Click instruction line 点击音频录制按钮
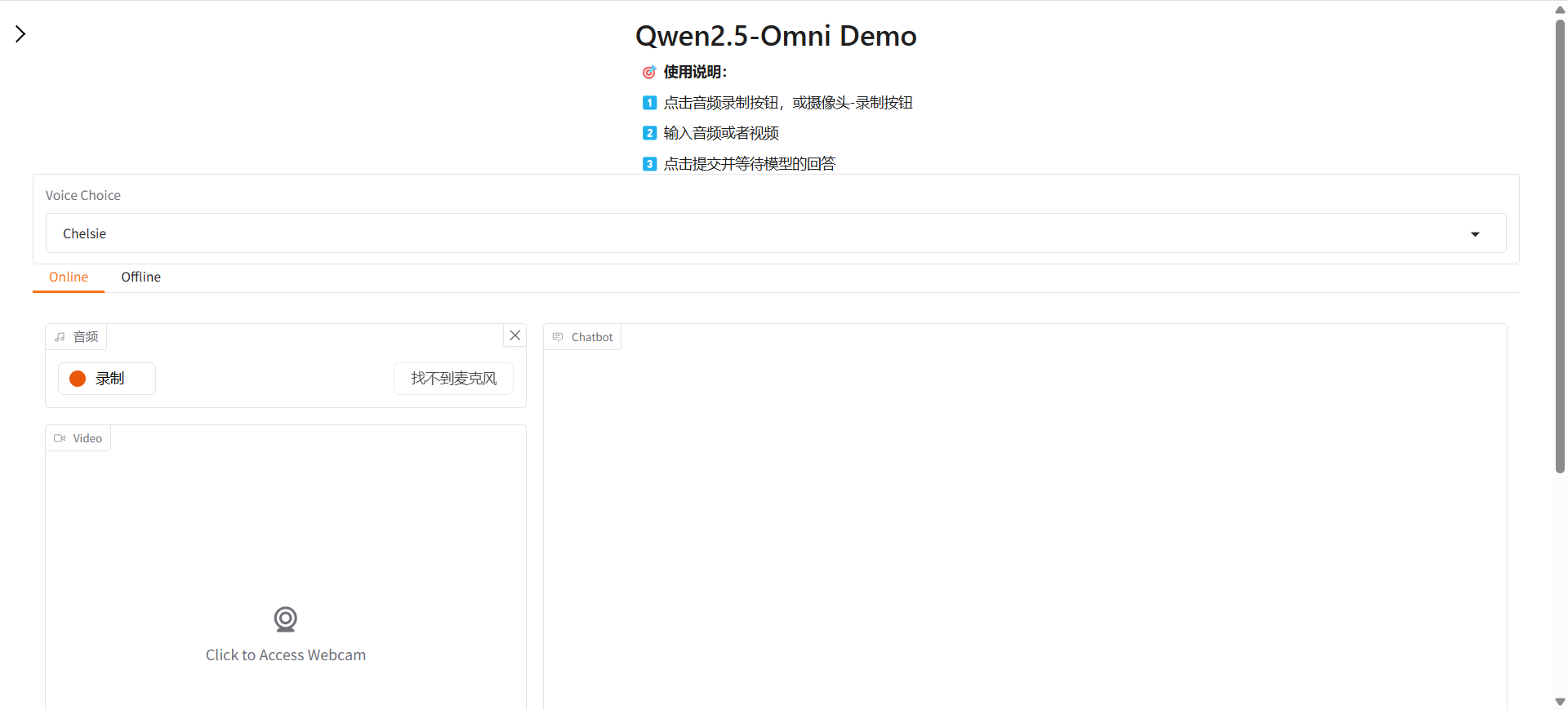The height and width of the screenshot is (710, 1568). 788,103
